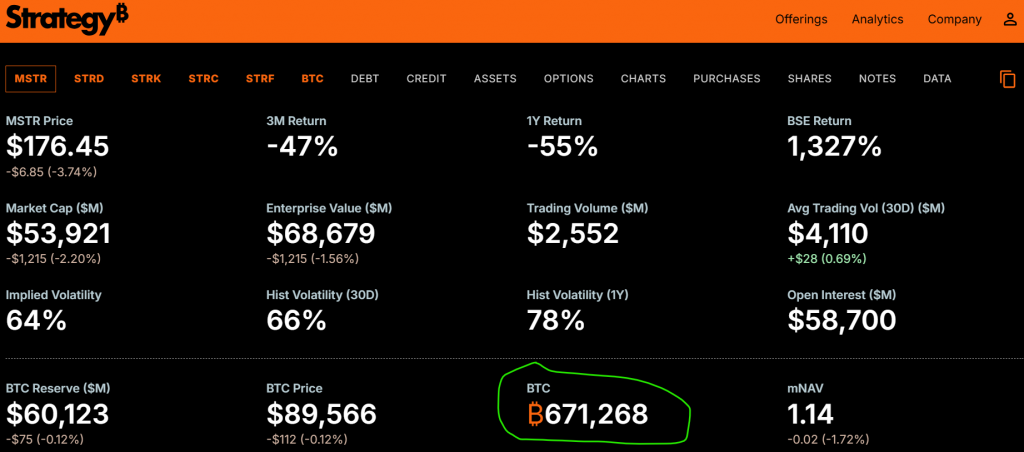Switch to the STRC tab
1024x452 pixels.
(204, 78)
